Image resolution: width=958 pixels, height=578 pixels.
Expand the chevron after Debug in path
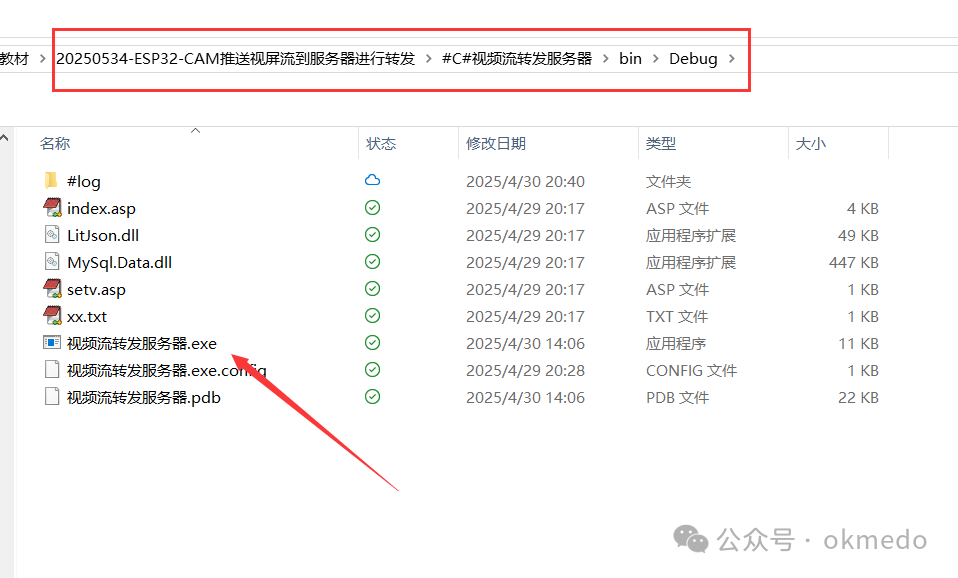point(732,58)
